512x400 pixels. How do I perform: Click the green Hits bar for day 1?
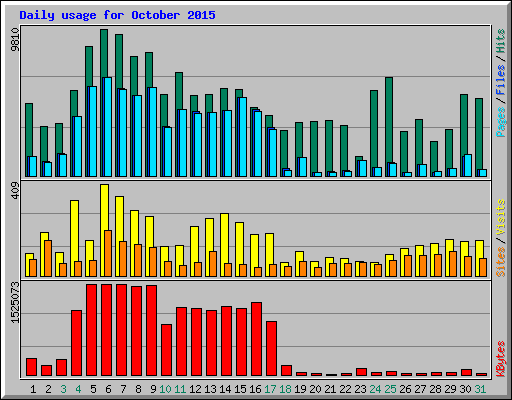(x=29, y=130)
